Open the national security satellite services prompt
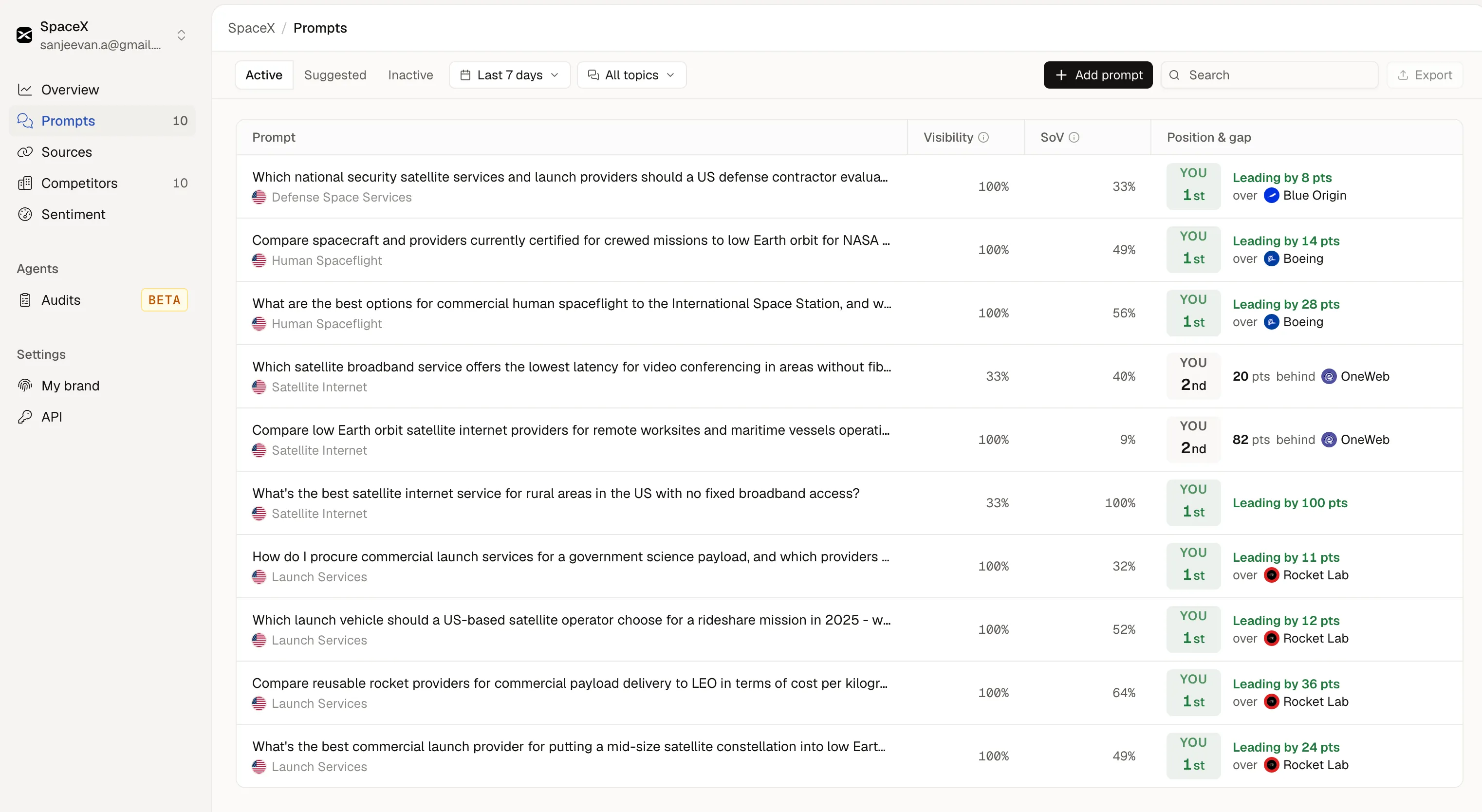Image resolution: width=1482 pixels, height=812 pixels. click(570, 177)
